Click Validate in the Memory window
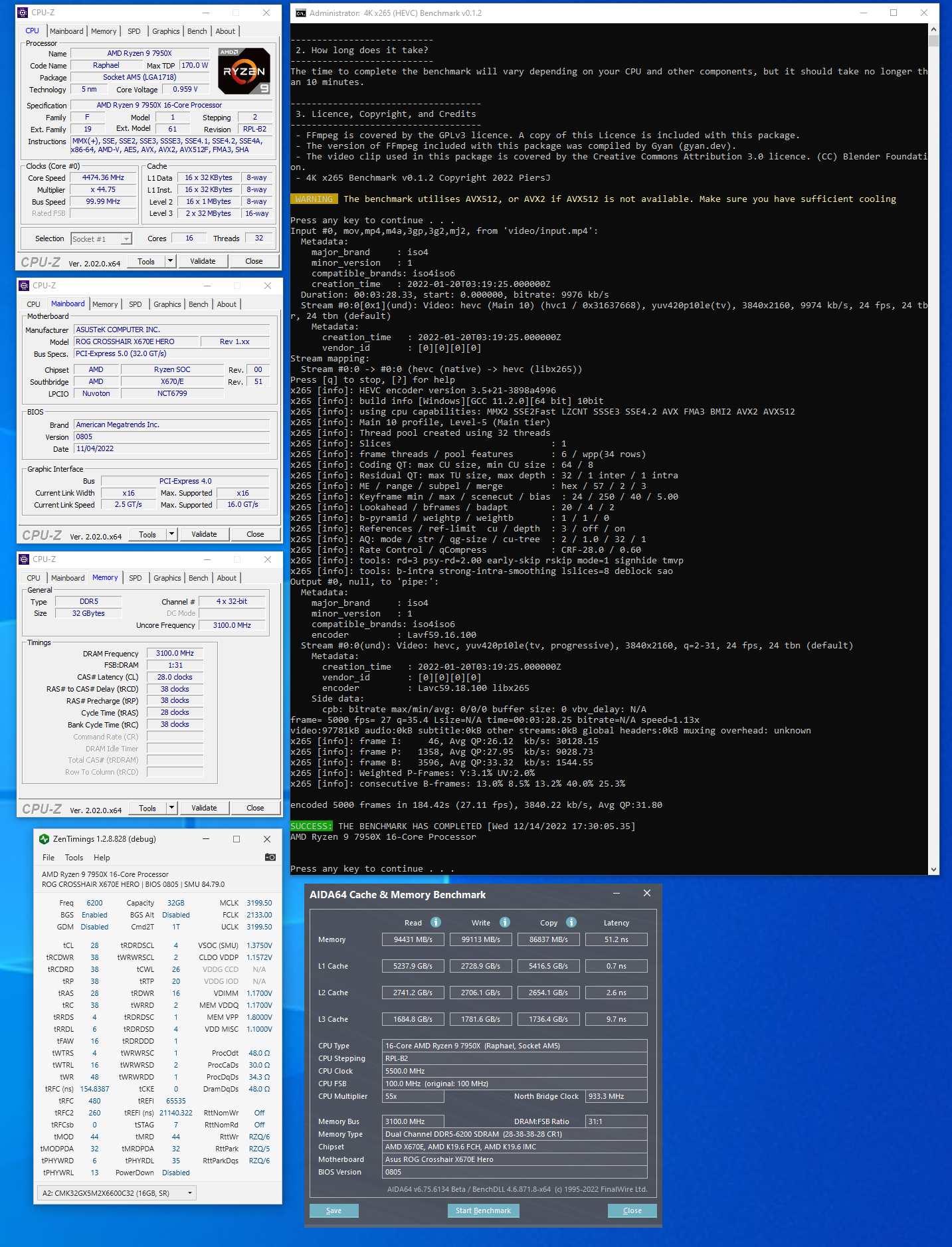 point(204,808)
